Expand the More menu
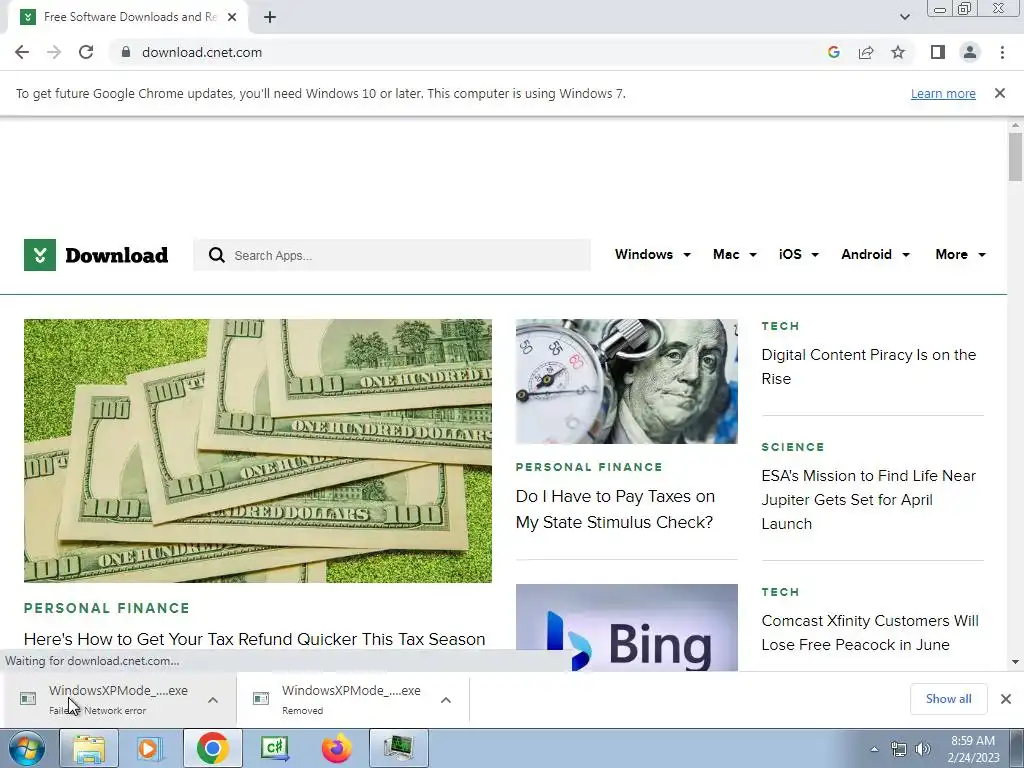 tap(960, 255)
